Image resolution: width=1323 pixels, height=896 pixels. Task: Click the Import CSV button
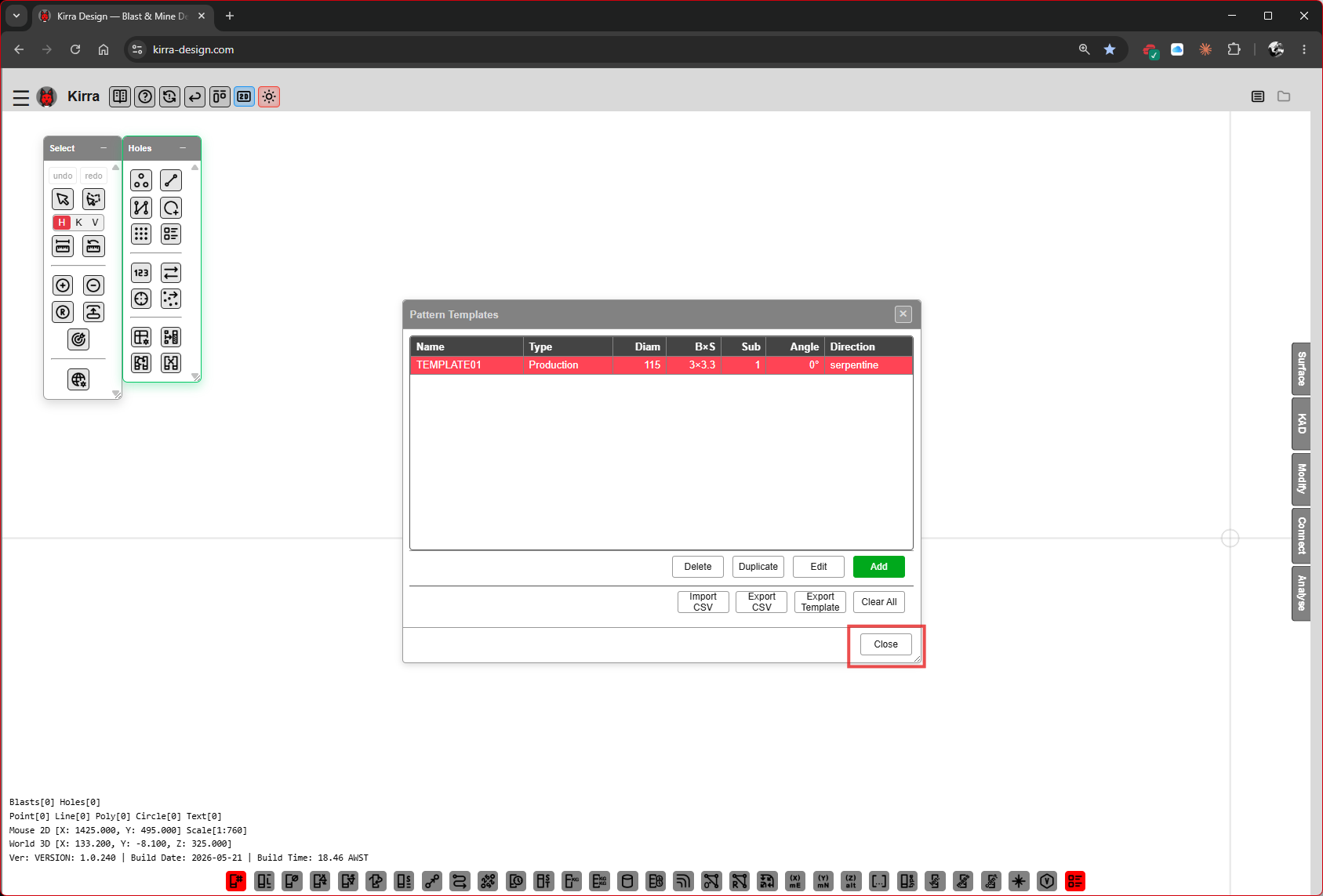[x=703, y=602]
